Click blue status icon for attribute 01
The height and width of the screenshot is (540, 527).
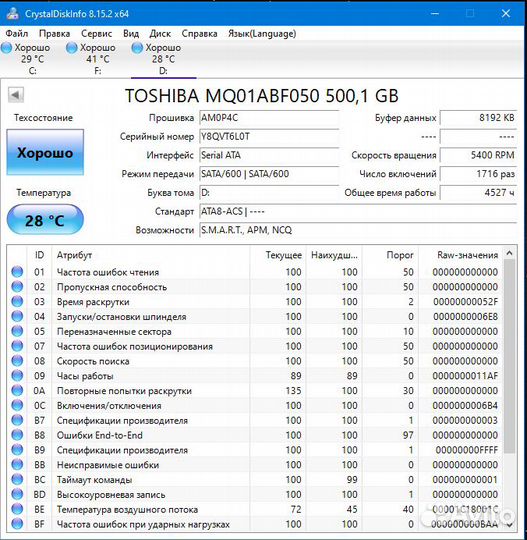(x=17, y=272)
